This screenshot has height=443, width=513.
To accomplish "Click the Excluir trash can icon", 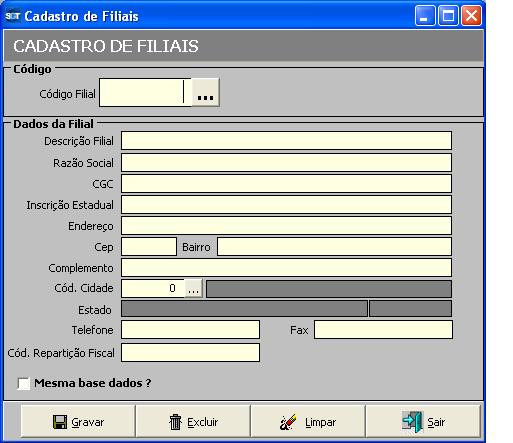I will (x=175, y=422).
